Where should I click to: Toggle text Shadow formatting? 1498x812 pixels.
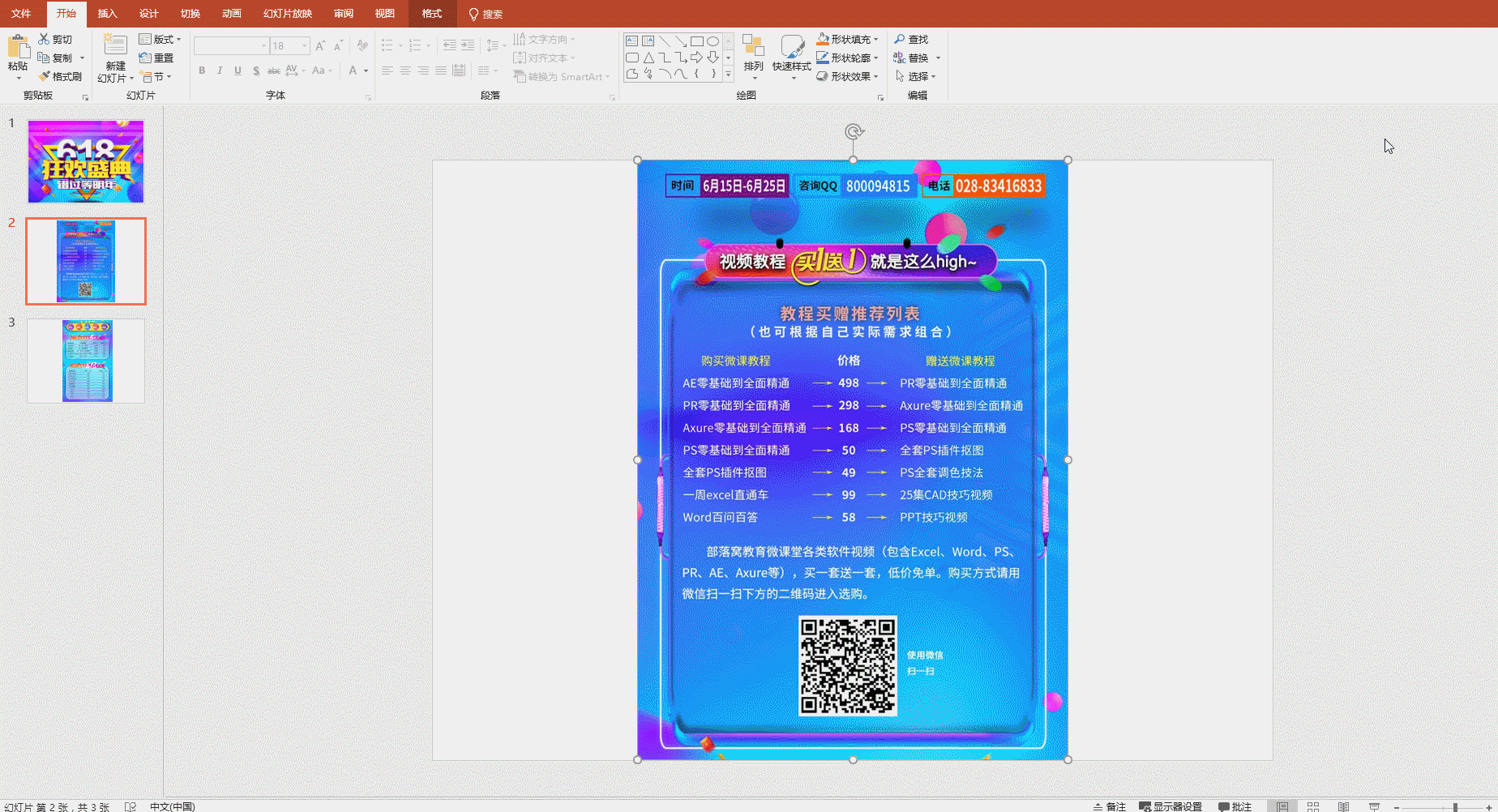pos(256,71)
